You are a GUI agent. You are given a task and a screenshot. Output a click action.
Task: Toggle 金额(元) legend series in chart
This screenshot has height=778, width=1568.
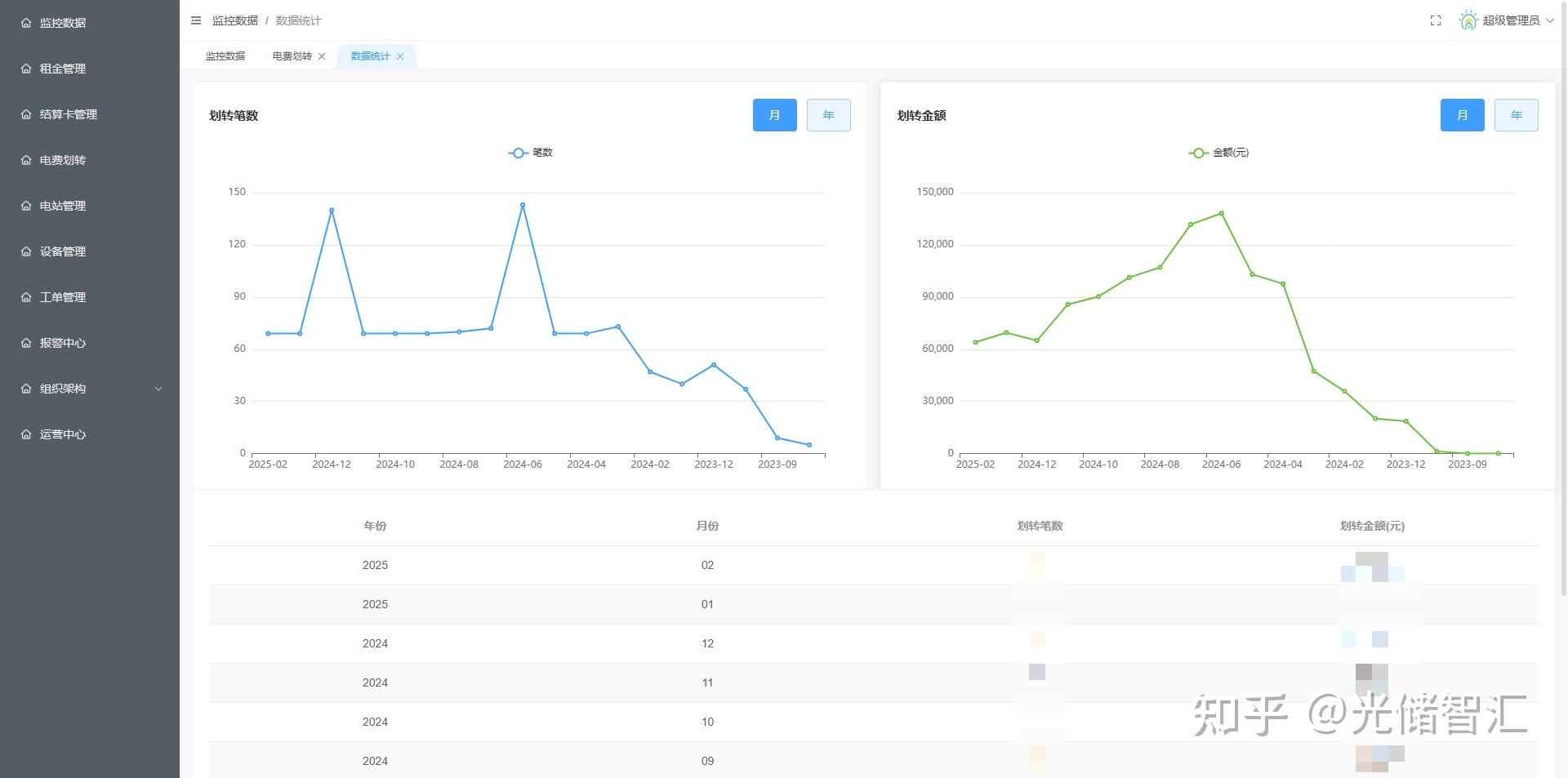coord(1218,153)
